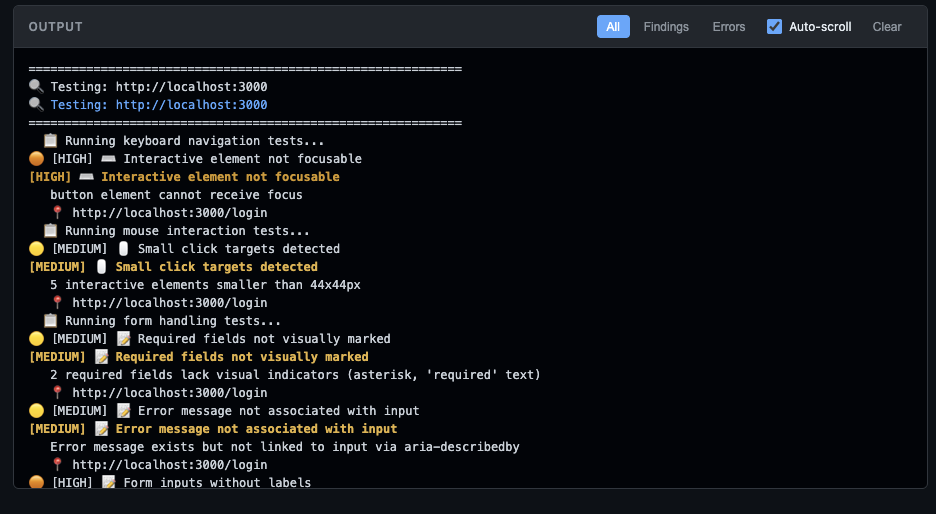The image size is (936, 514).
Task: Click clipboard icon beside form handling tests
Action: click(x=50, y=321)
